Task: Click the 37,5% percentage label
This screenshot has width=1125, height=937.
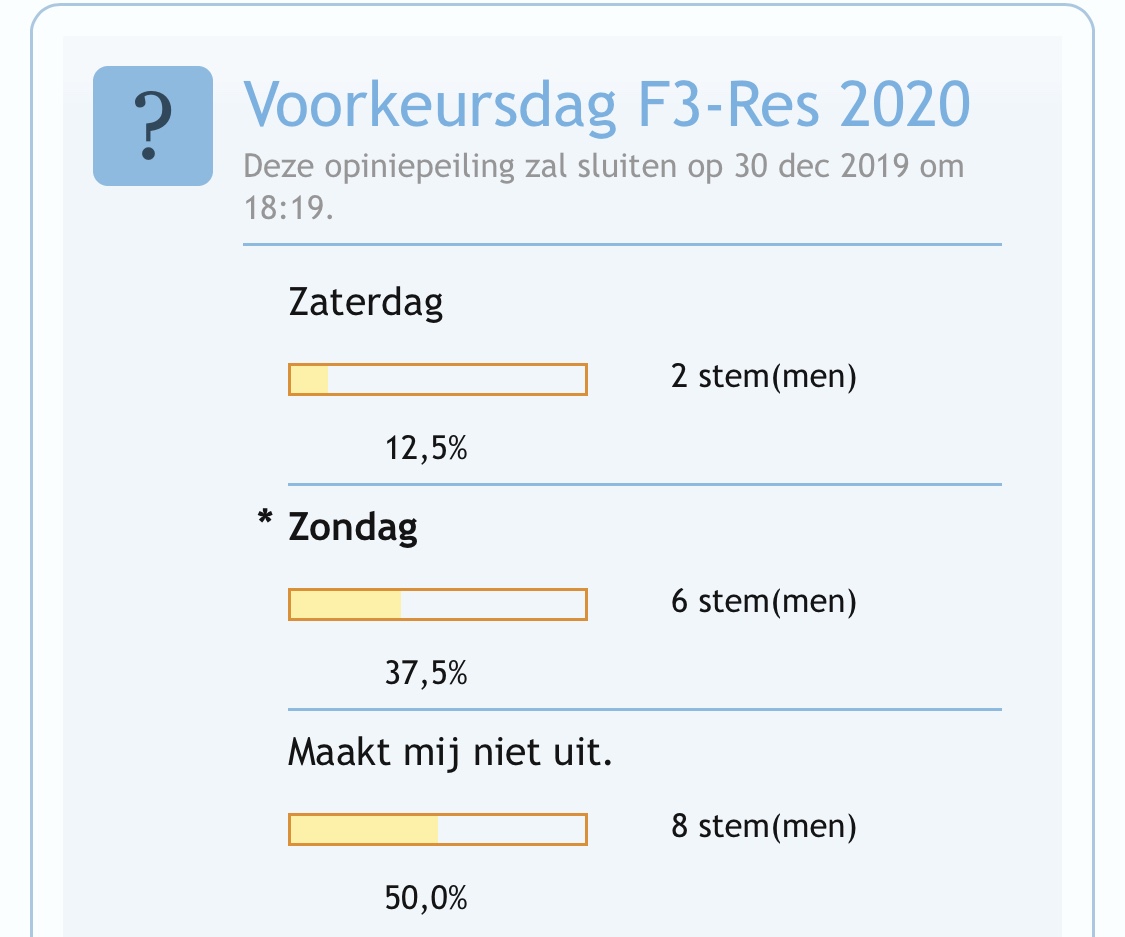Action: [x=426, y=674]
